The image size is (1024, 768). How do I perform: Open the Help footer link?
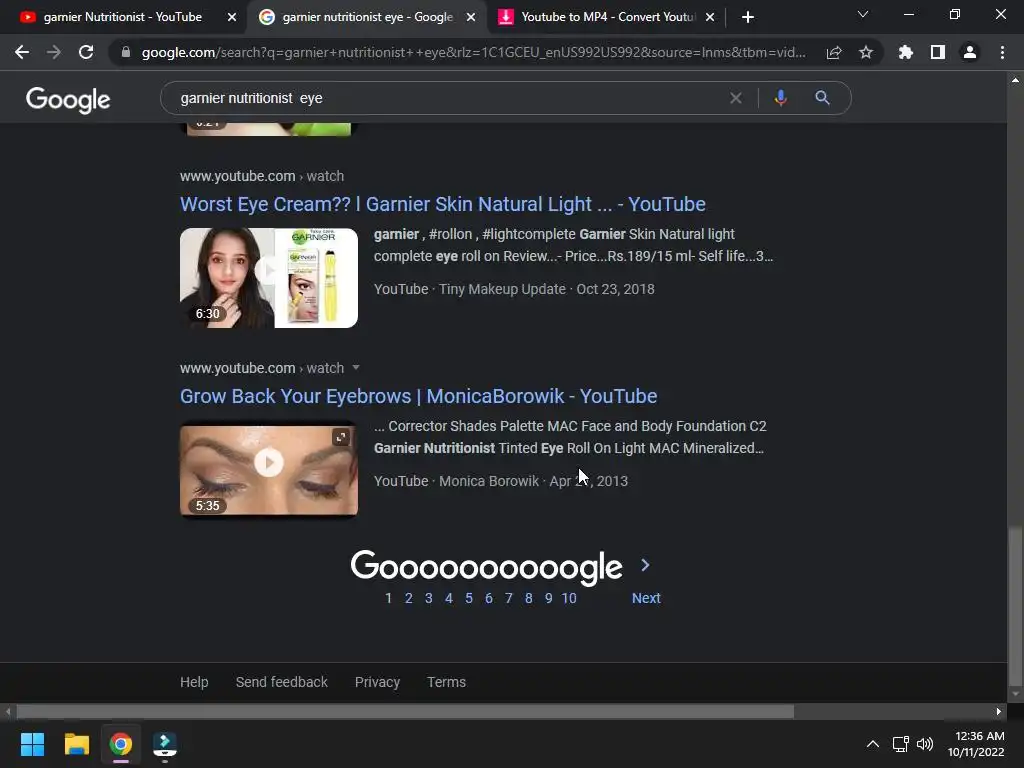194,682
